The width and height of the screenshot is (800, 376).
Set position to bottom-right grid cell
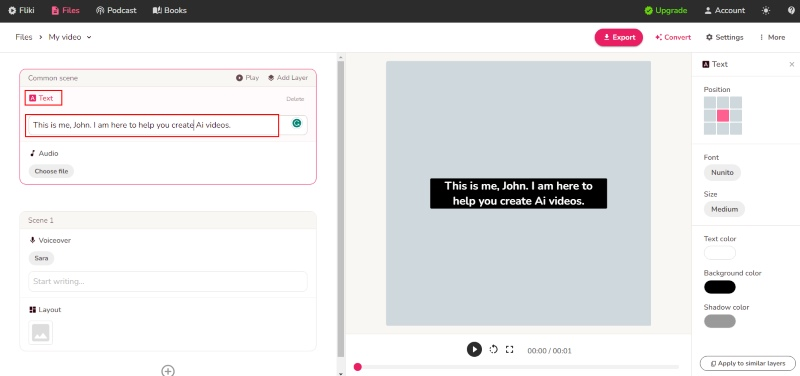pyautogui.click(x=736, y=129)
